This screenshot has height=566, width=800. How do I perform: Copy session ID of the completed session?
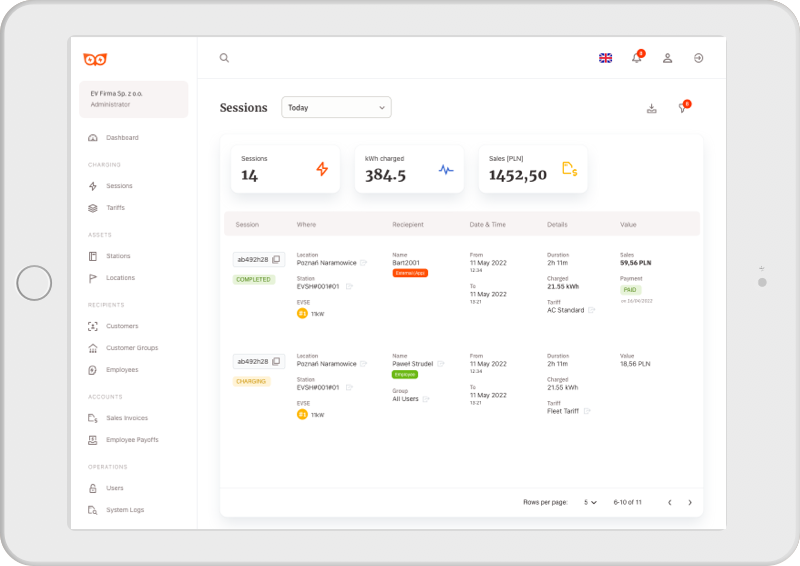pyautogui.click(x=277, y=260)
